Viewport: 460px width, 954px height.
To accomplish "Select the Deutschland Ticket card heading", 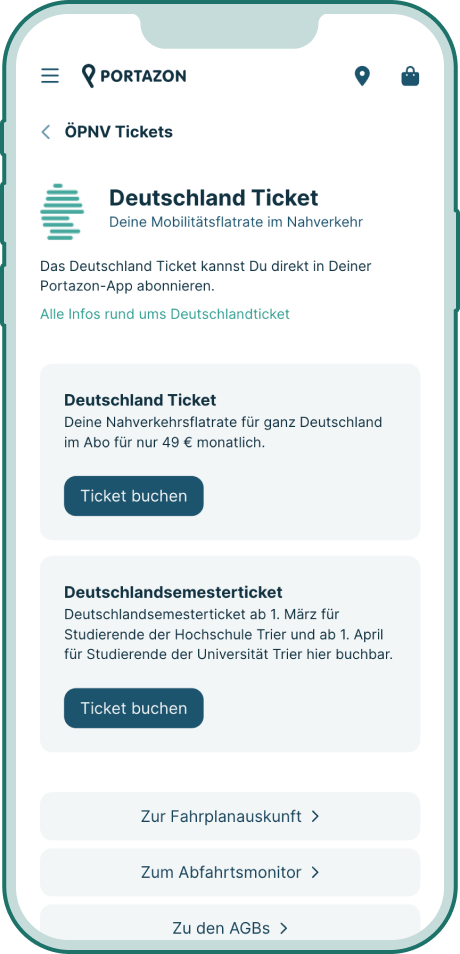I will (140, 400).
